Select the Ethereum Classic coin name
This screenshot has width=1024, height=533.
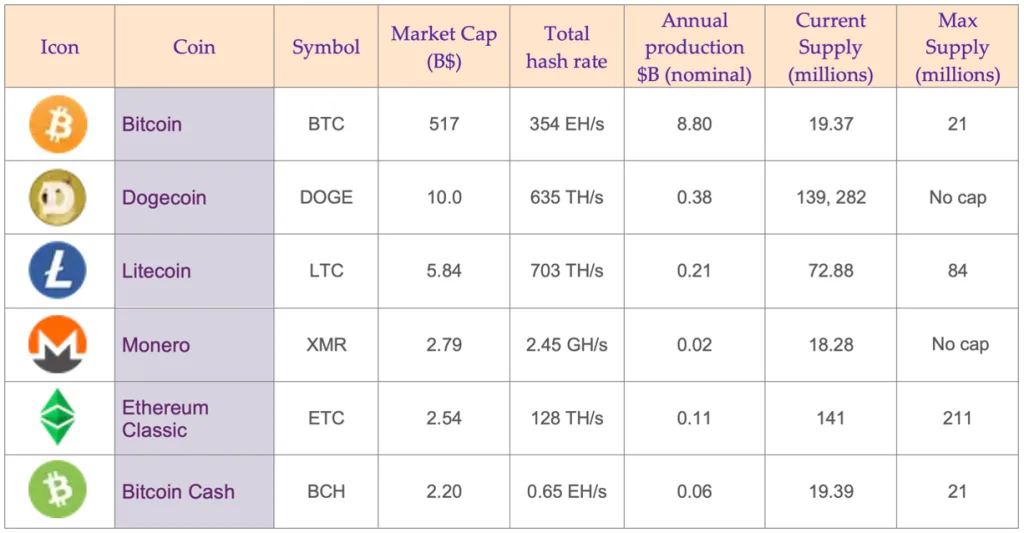click(165, 419)
